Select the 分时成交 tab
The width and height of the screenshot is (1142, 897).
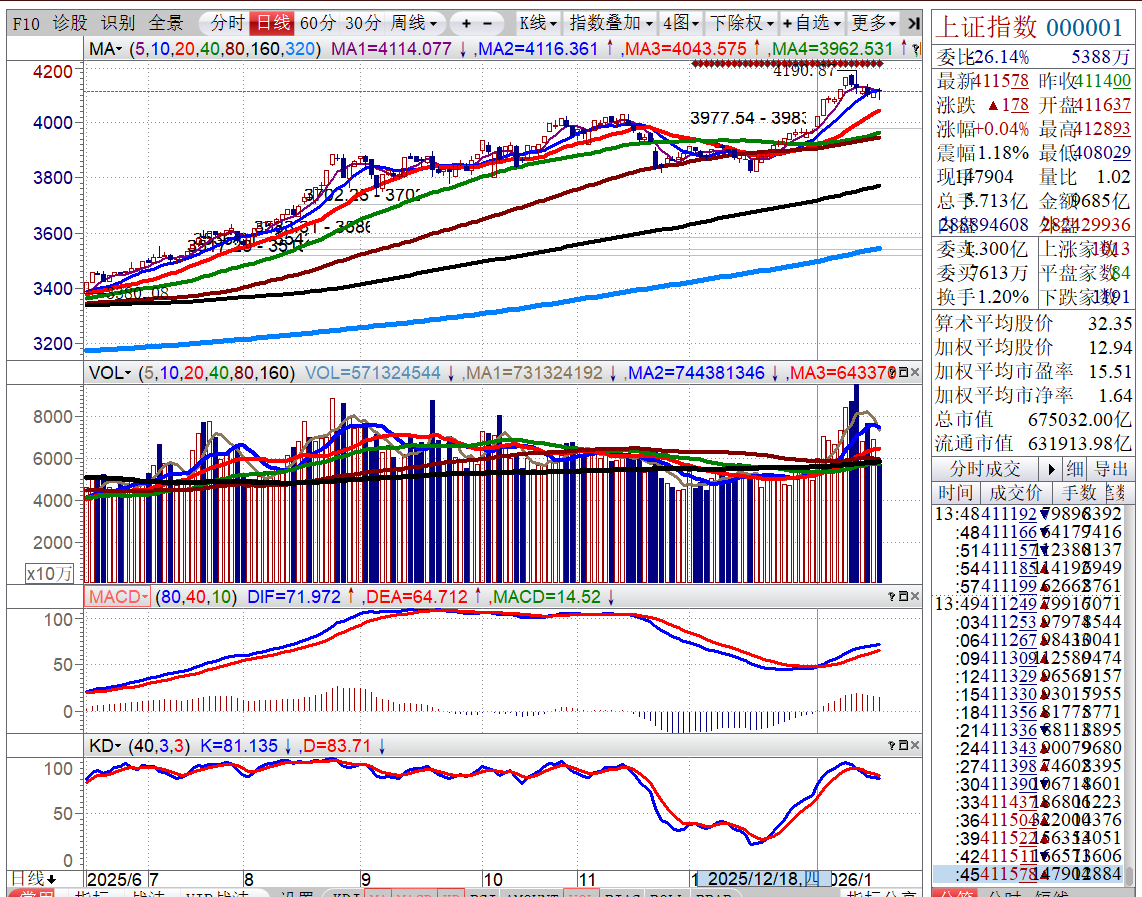click(985, 469)
